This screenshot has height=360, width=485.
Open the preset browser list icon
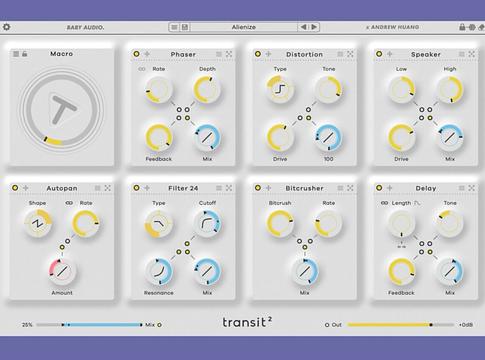click(x=174, y=27)
